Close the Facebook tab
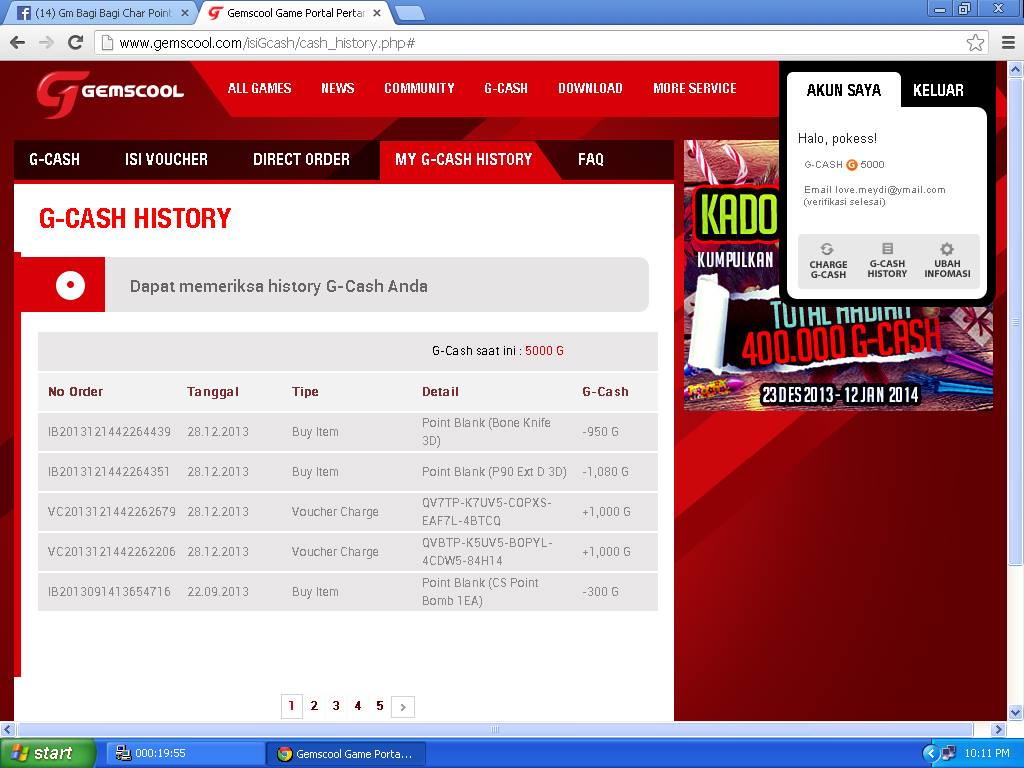The width and height of the screenshot is (1024, 768). pos(185,13)
